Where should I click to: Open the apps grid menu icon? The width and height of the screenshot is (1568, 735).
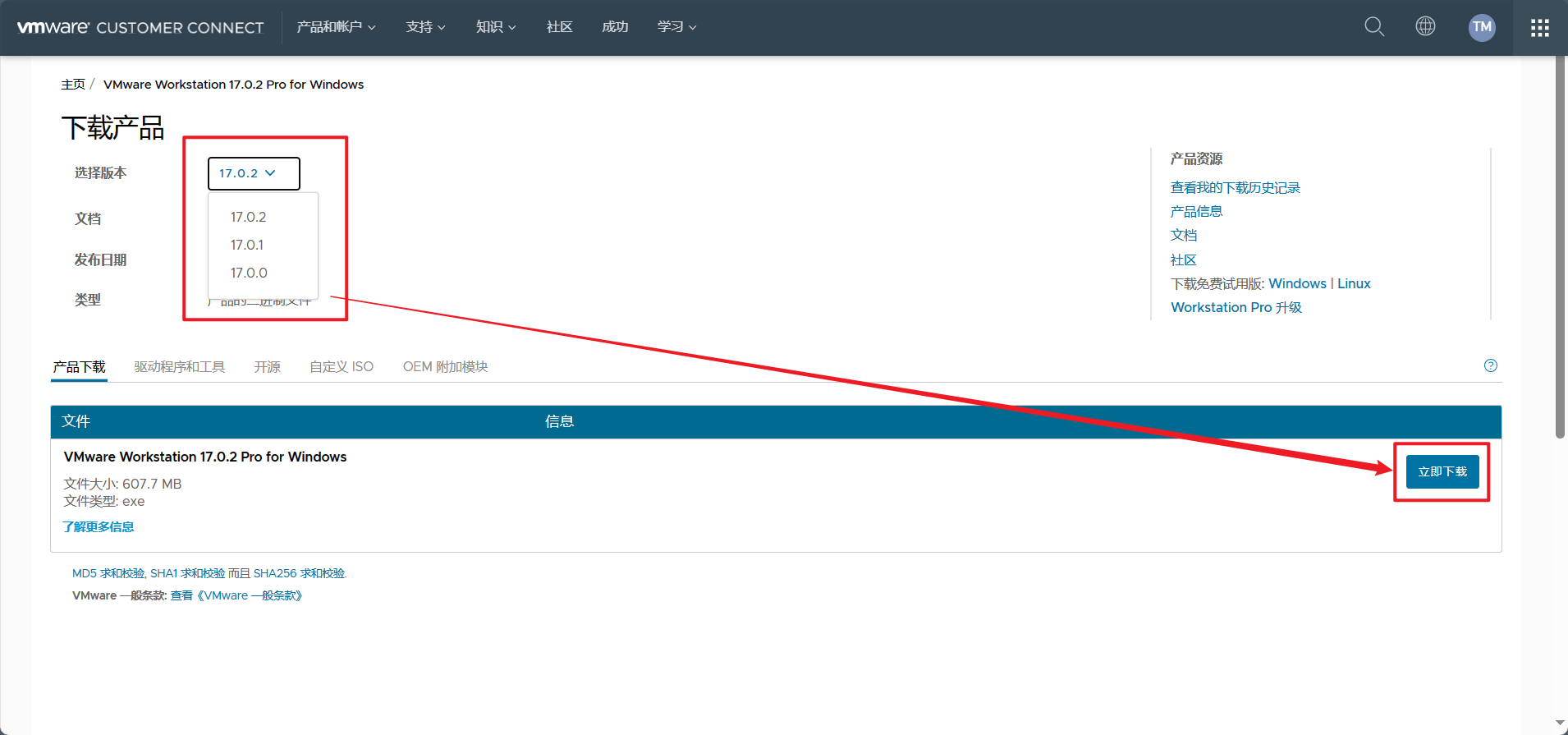pyautogui.click(x=1539, y=28)
